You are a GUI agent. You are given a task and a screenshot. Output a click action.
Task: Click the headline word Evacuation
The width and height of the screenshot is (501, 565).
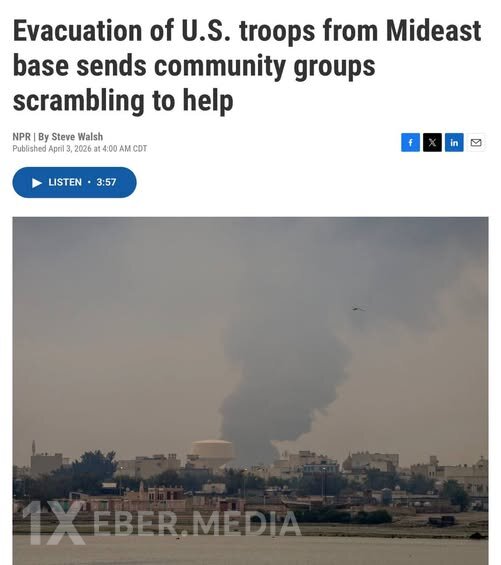click(x=77, y=31)
